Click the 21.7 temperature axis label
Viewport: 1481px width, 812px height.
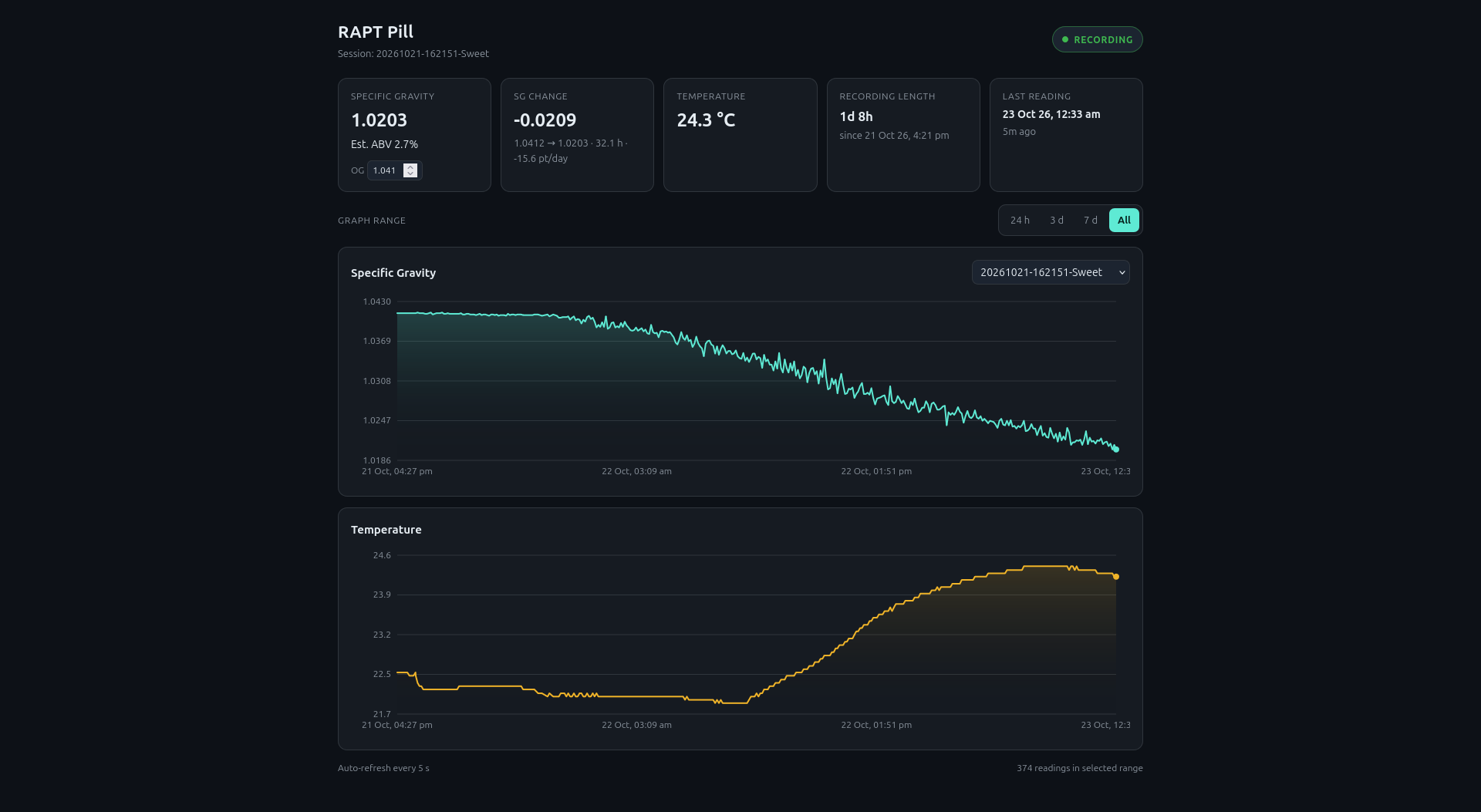(382, 714)
